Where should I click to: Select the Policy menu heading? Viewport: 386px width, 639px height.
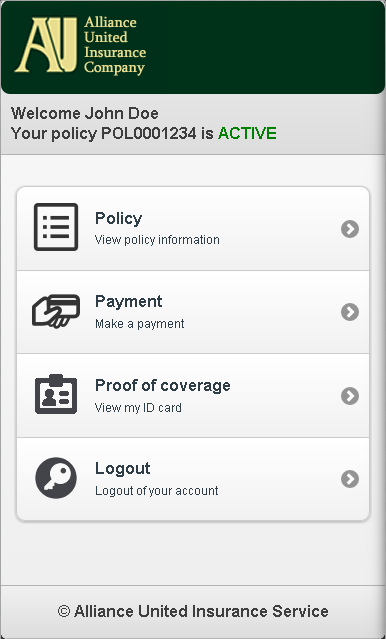(x=119, y=218)
